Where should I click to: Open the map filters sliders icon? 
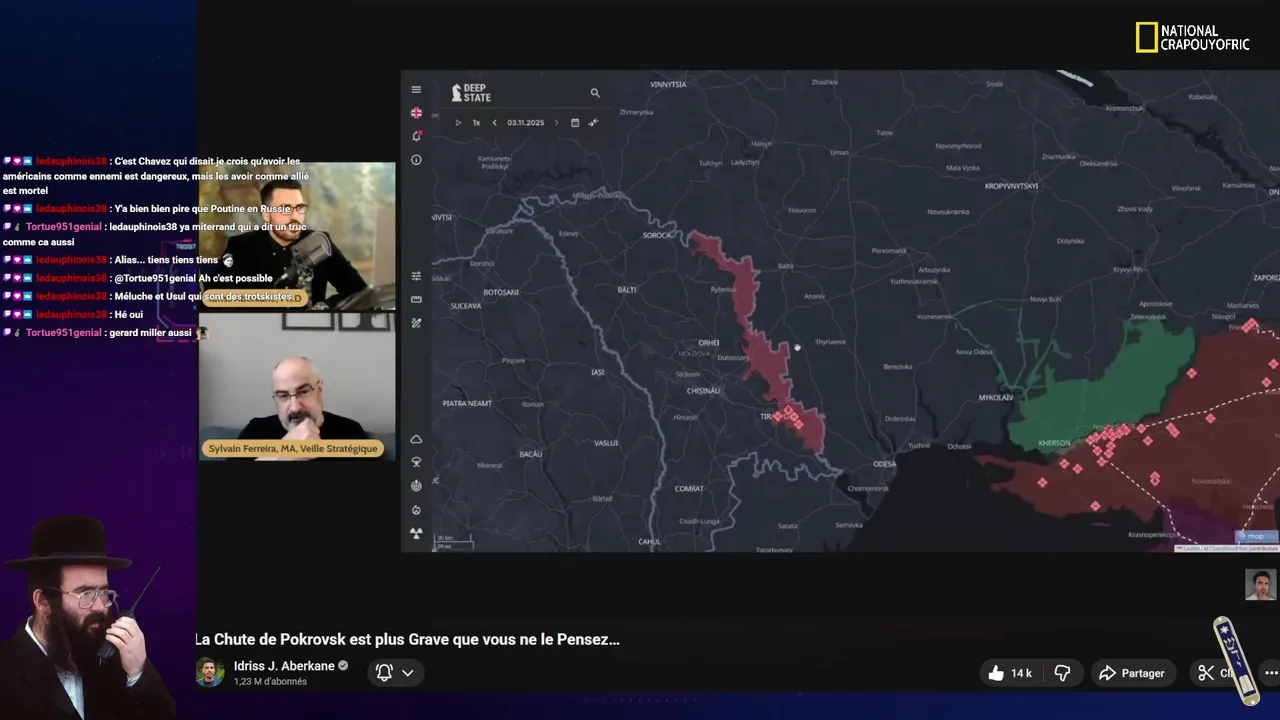(416, 276)
